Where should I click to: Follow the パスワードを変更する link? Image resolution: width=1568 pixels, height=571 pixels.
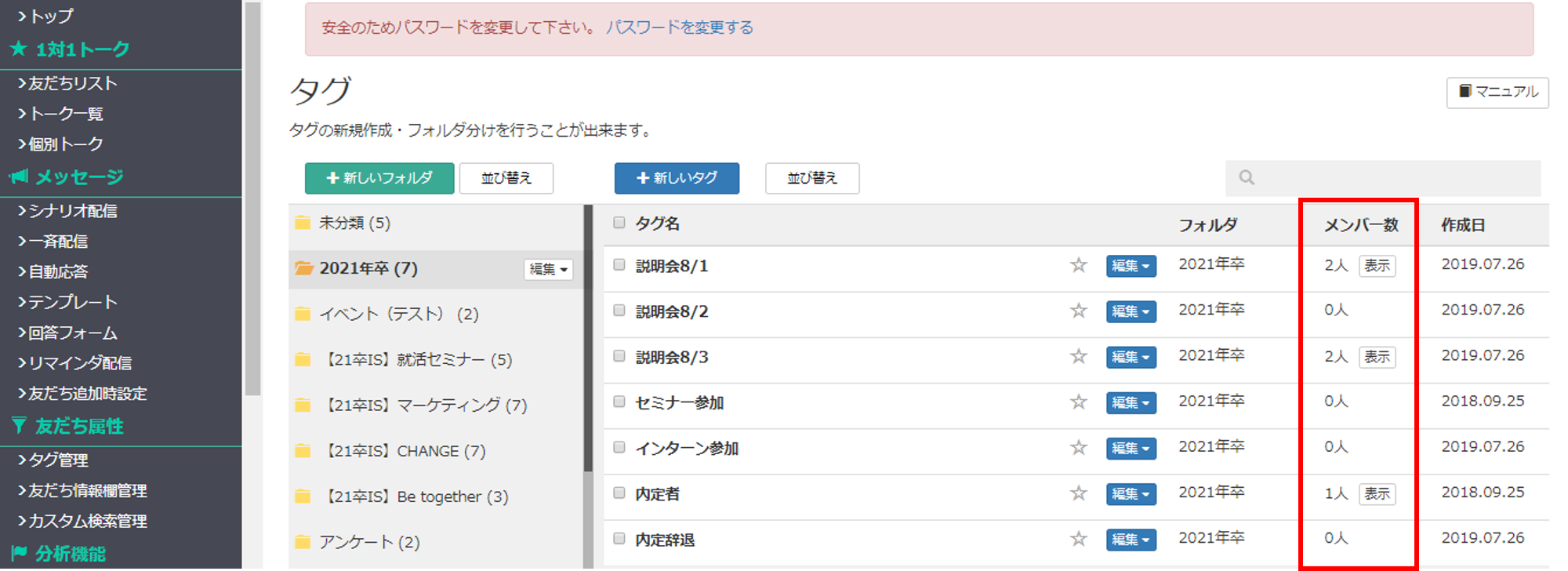[x=680, y=27]
